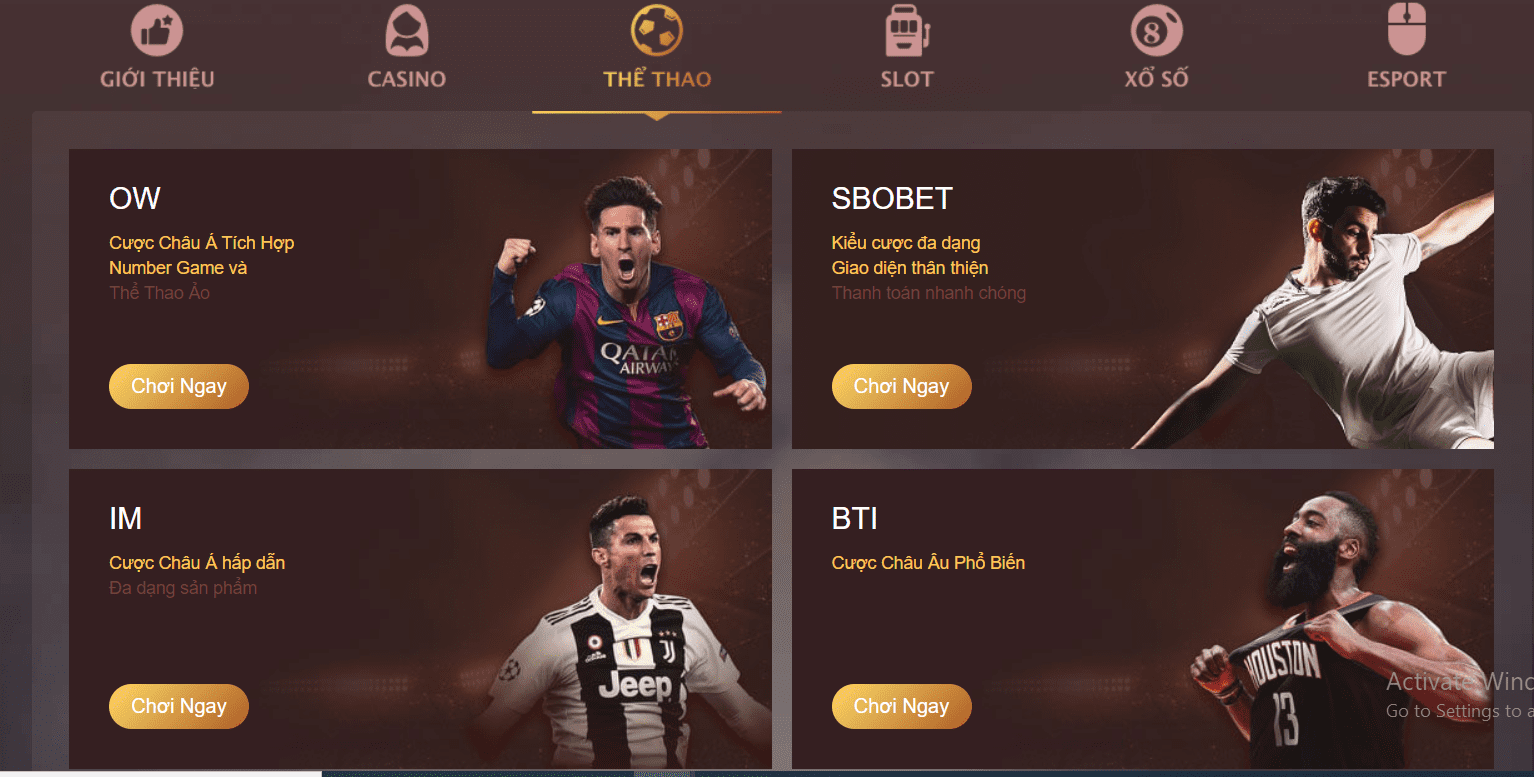The width and height of the screenshot is (1534, 777).
Task: Click the 8-ball lottery icon
Action: [x=1157, y=30]
